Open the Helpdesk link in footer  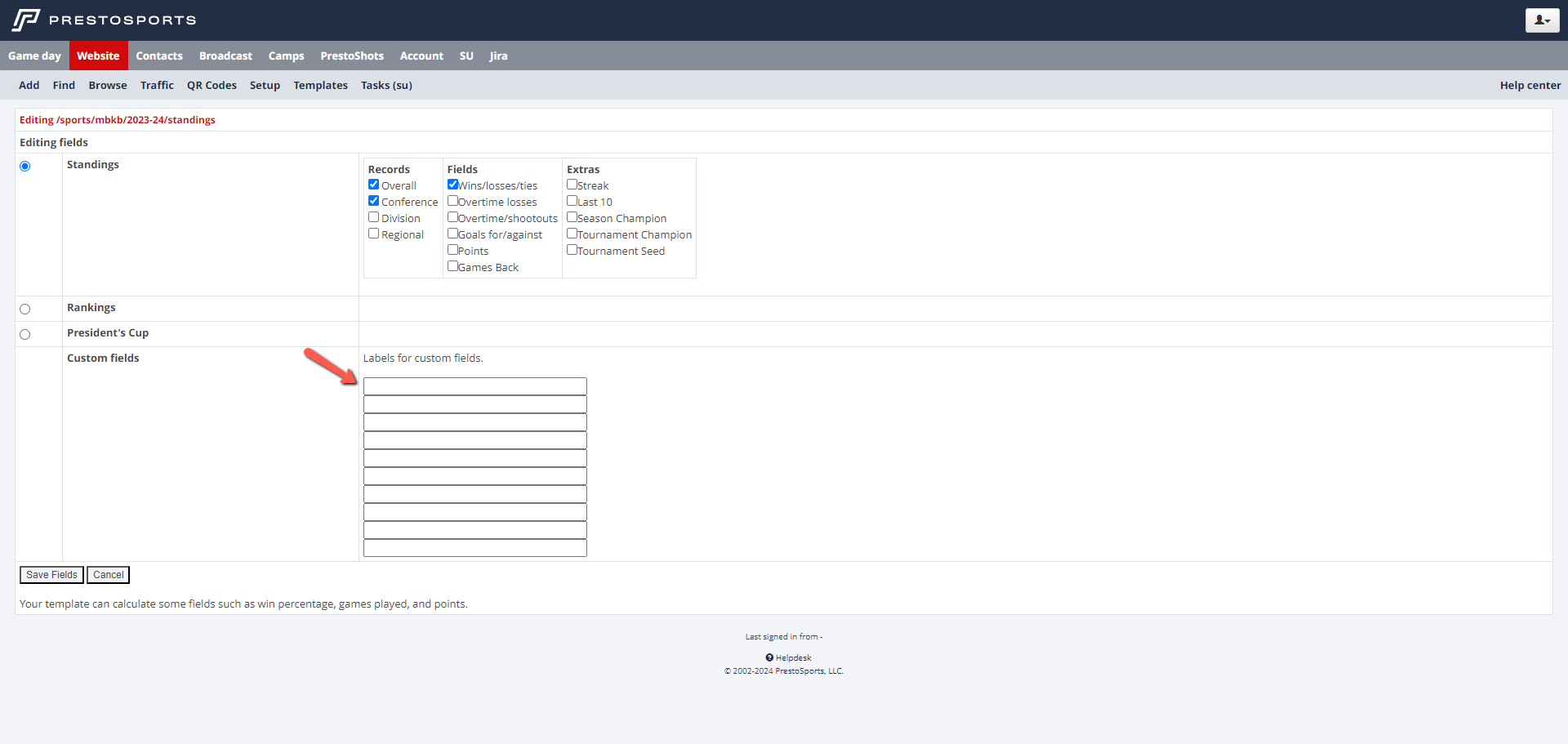point(793,657)
